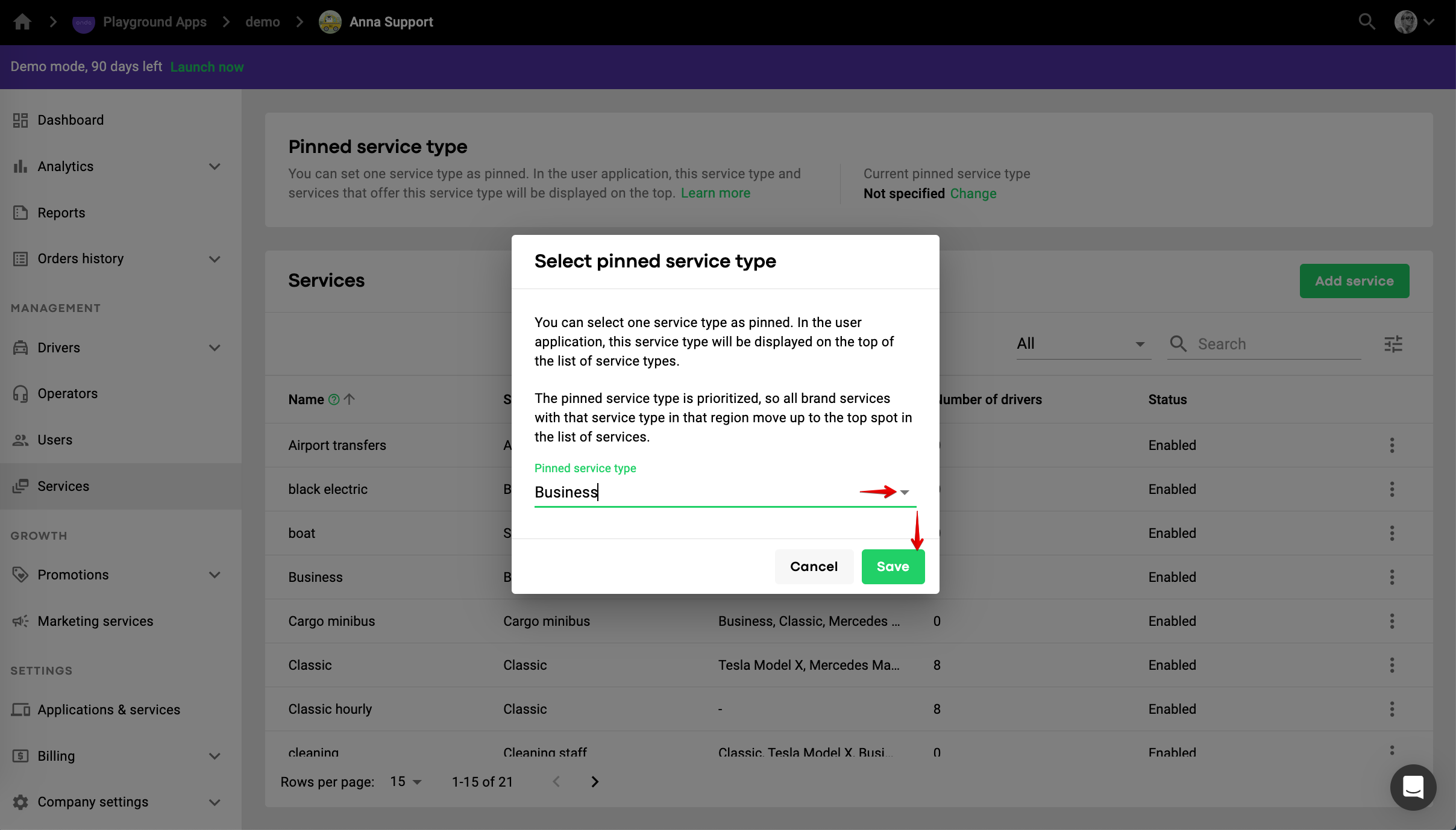Expand the Analytics sidebar section
Image resolution: width=1456 pixels, height=830 pixels.
click(215, 166)
